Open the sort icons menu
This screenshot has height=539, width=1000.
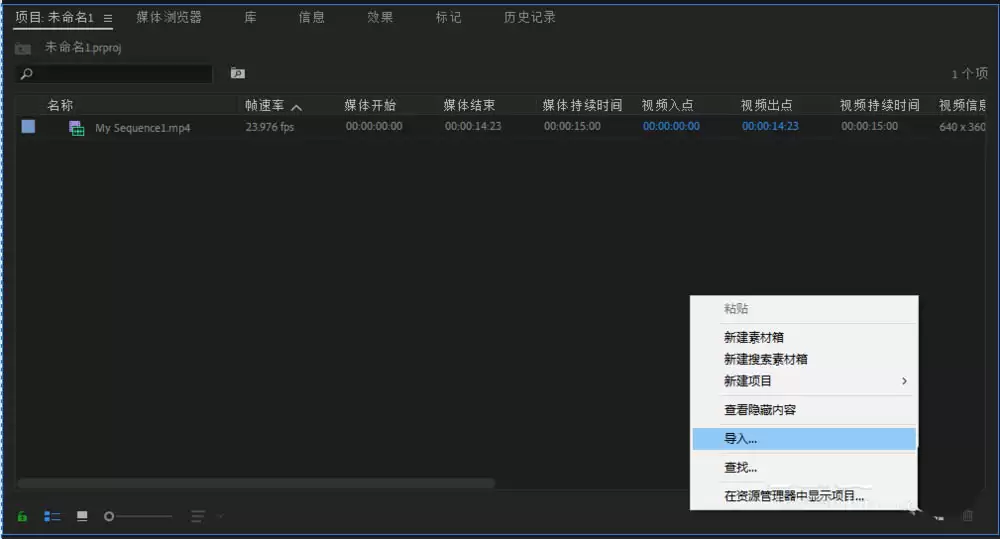tap(198, 516)
